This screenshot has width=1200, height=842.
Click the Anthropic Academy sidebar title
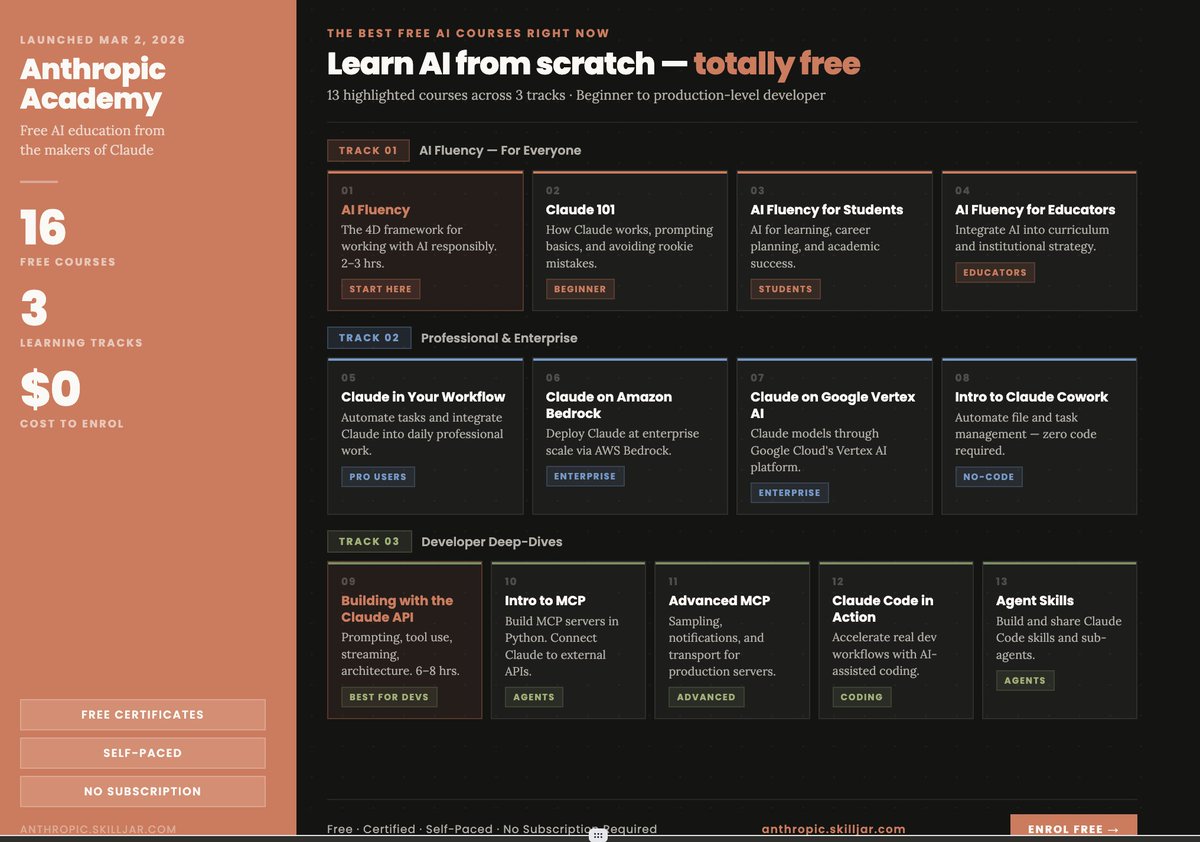click(x=93, y=84)
